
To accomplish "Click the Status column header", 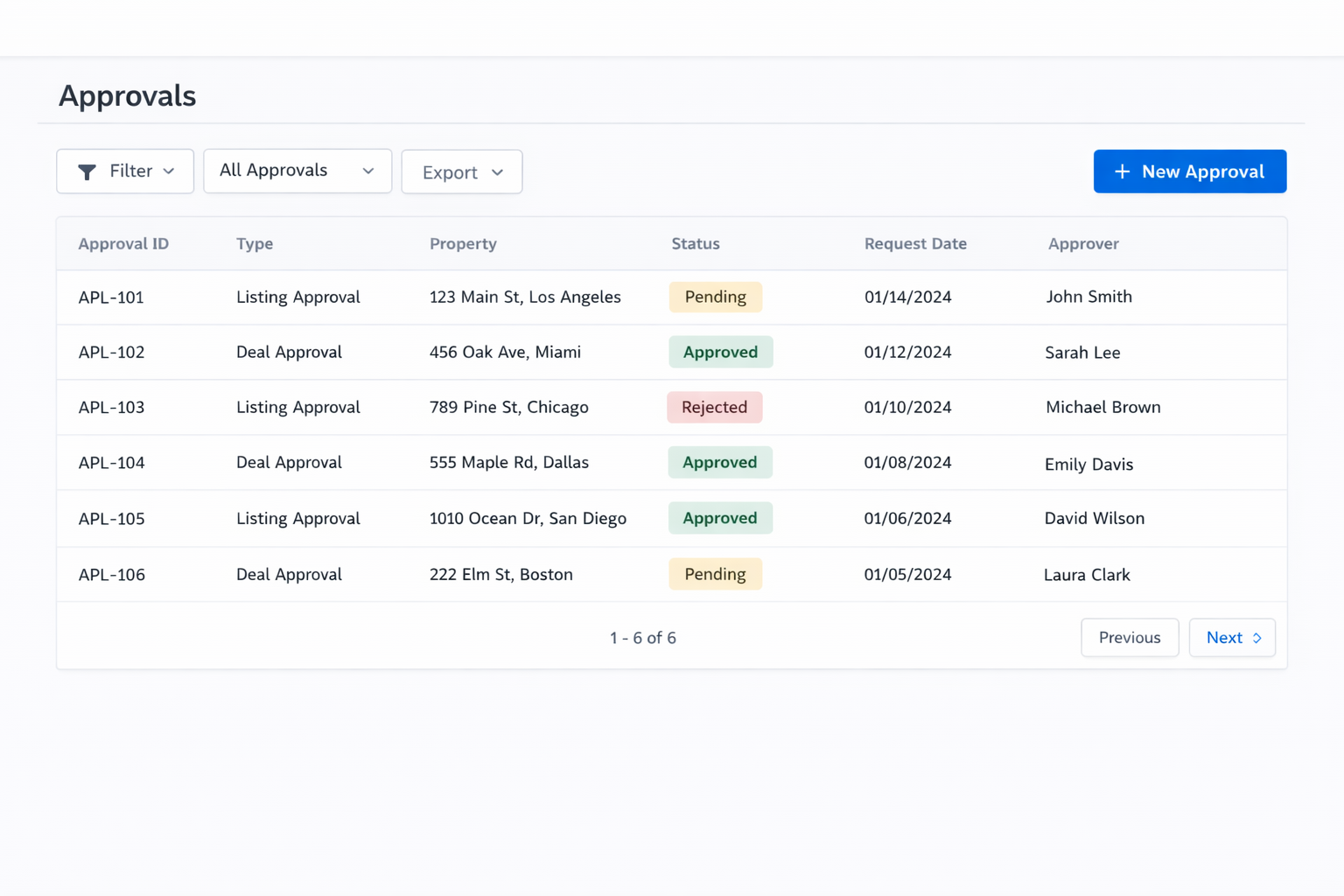I will tap(695, 243).
